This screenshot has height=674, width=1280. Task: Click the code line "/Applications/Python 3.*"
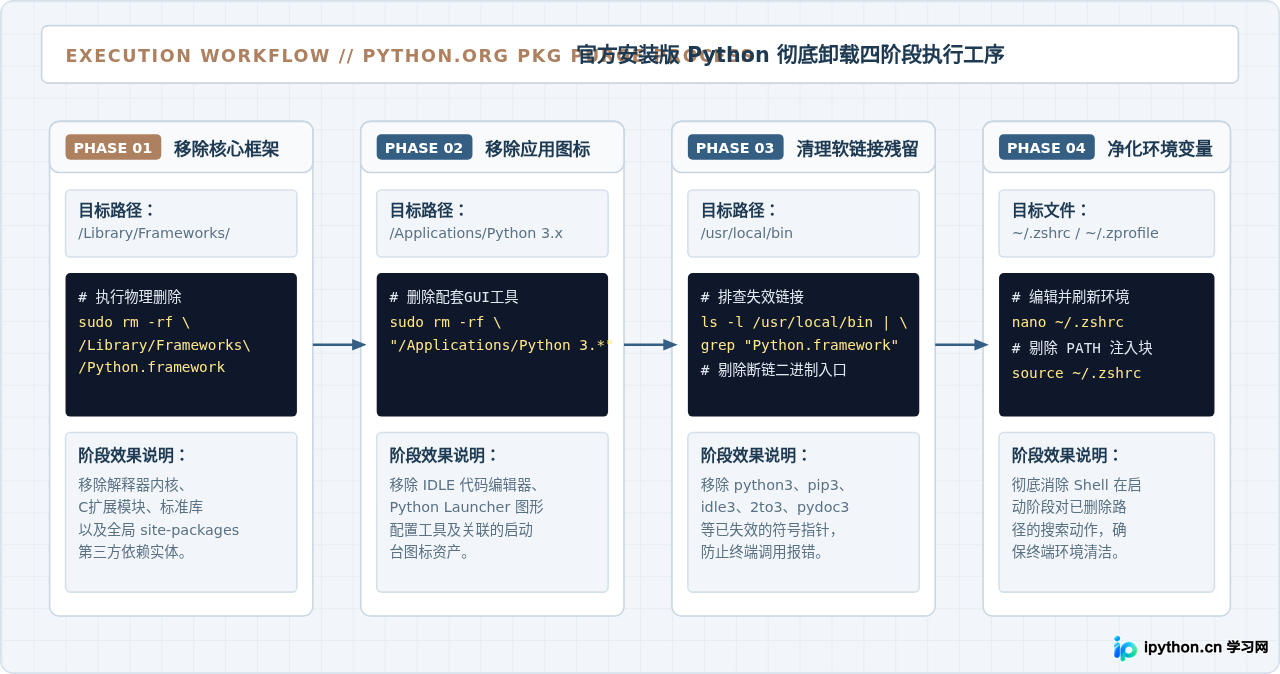pos(498,345)
